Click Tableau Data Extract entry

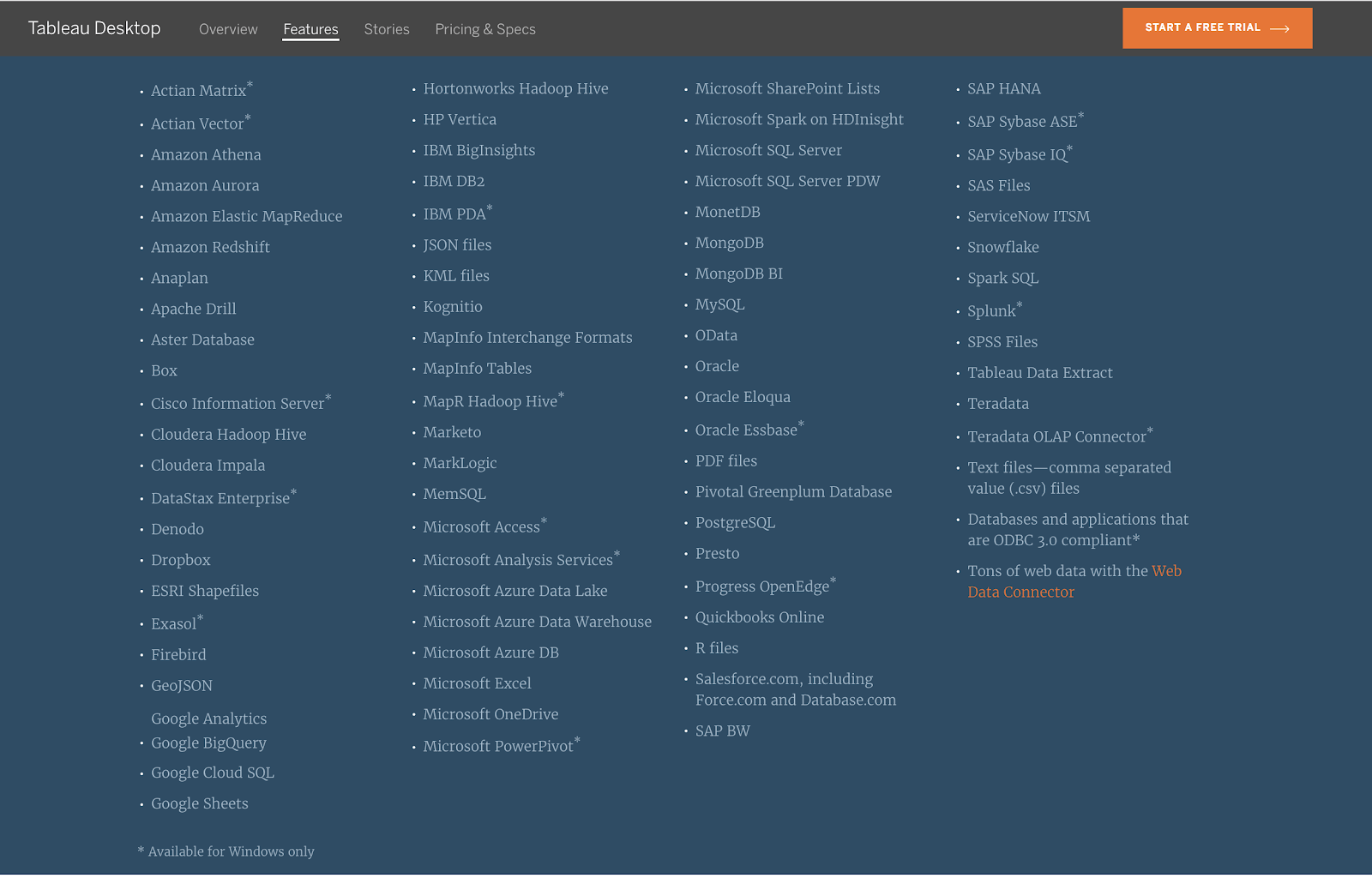click(1039, 372)
